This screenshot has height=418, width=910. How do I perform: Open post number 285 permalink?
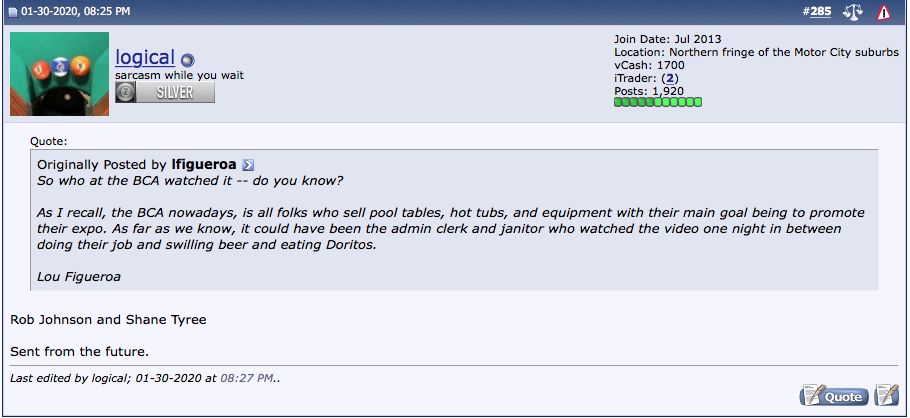(x=821, y=12)
